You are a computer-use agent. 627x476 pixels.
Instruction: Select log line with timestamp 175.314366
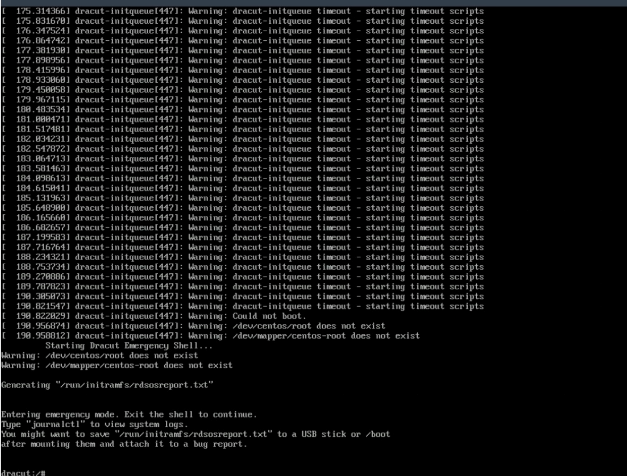(x=243, y=11)
